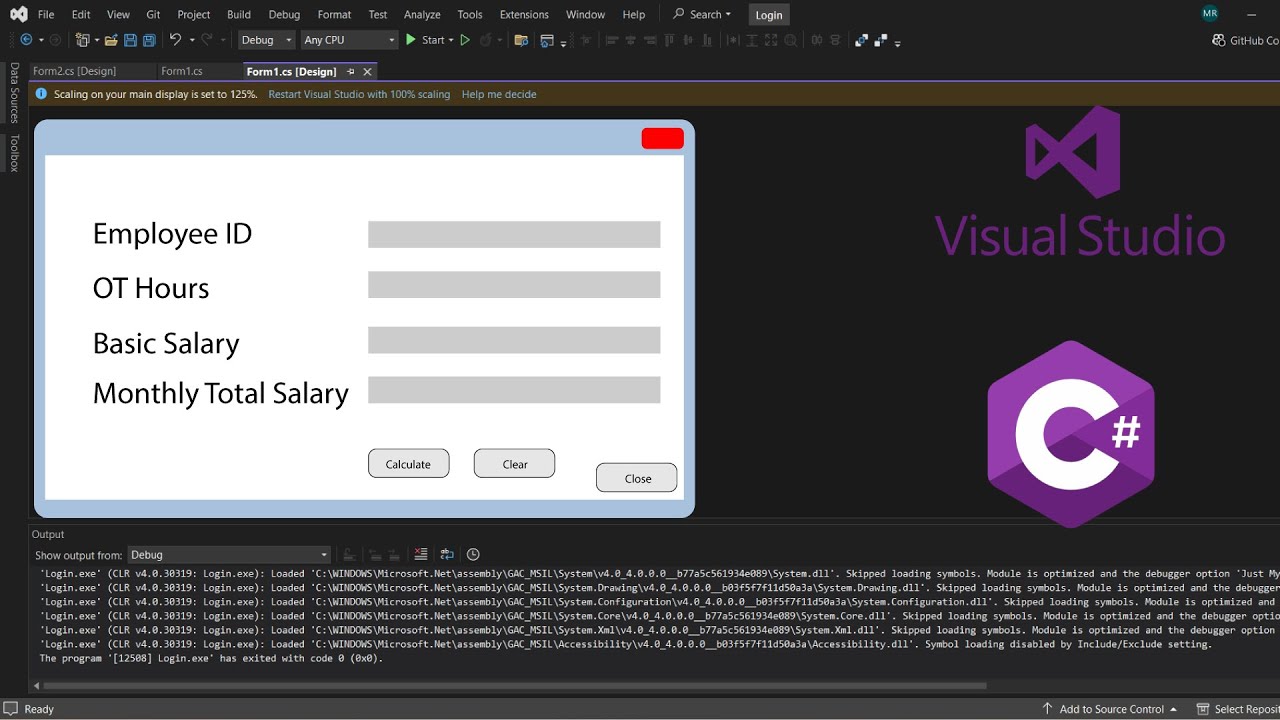Open the Format menu
Image resolution: width=1280 pixels, height=720 pixels.
(334, 14)
